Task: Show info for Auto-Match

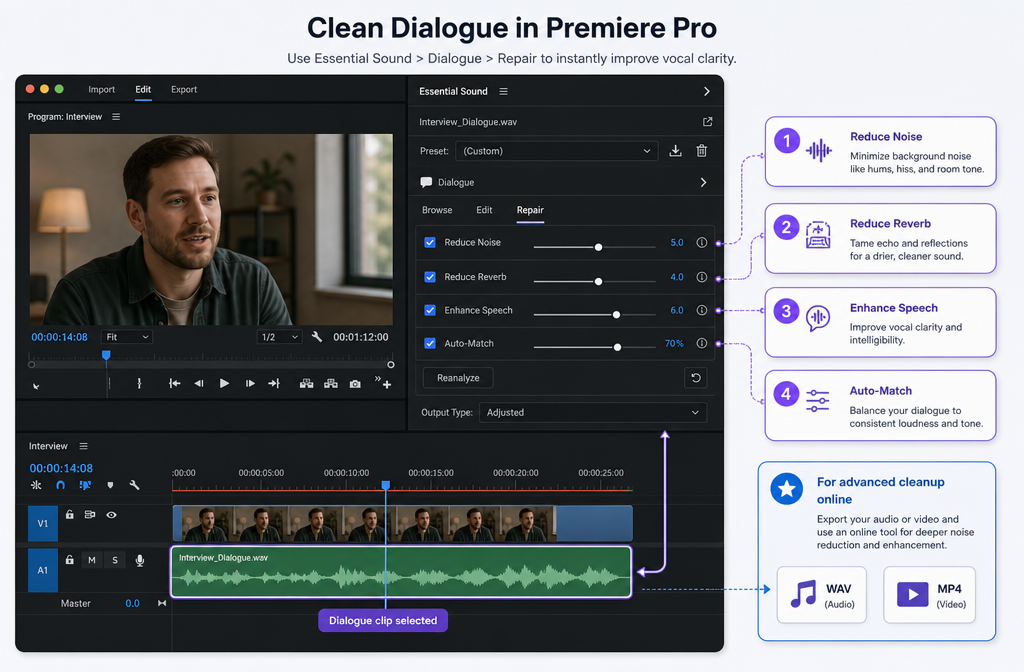Action: [x=701, y=343]
